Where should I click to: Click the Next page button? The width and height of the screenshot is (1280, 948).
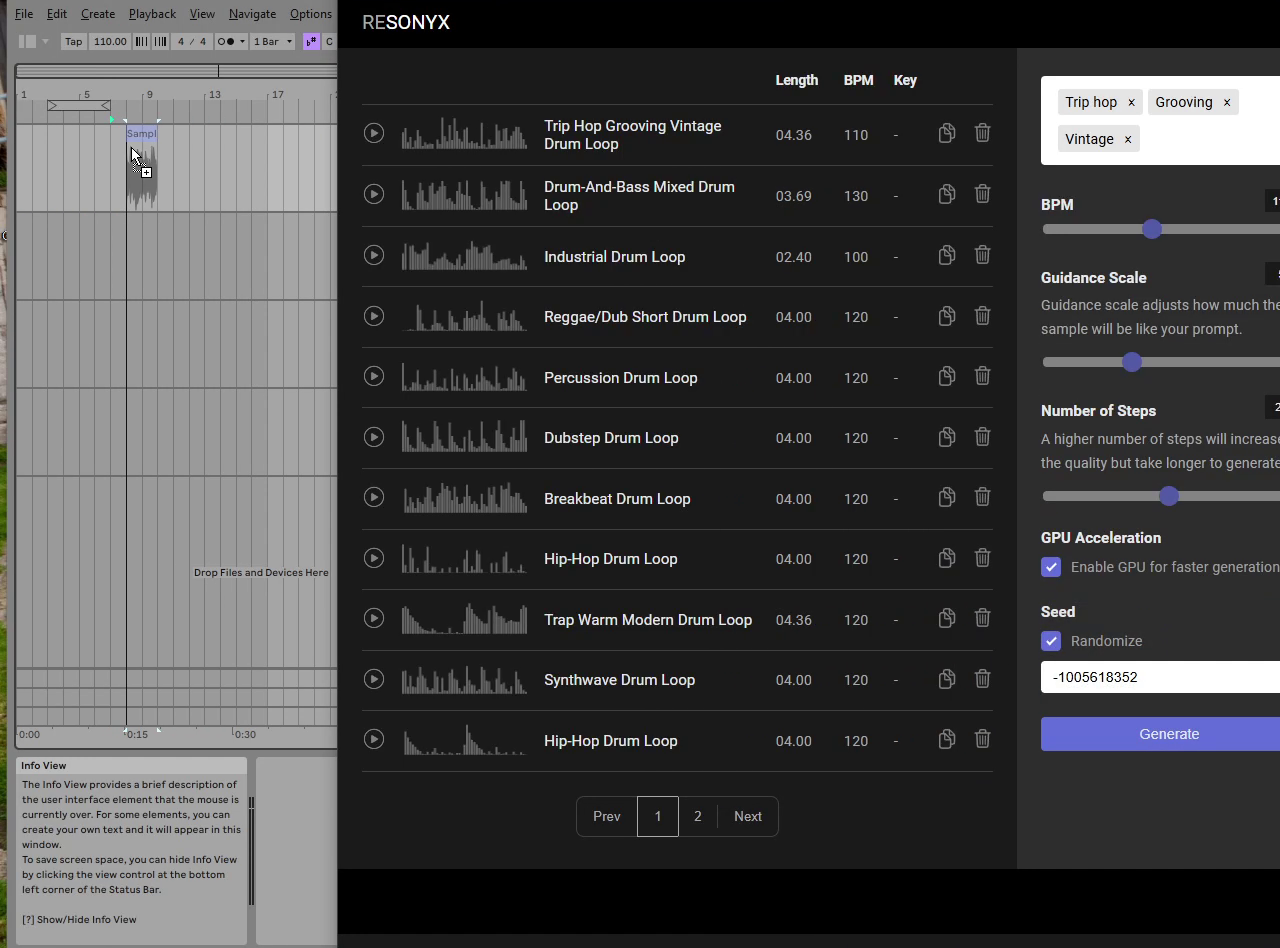point(748,816)
